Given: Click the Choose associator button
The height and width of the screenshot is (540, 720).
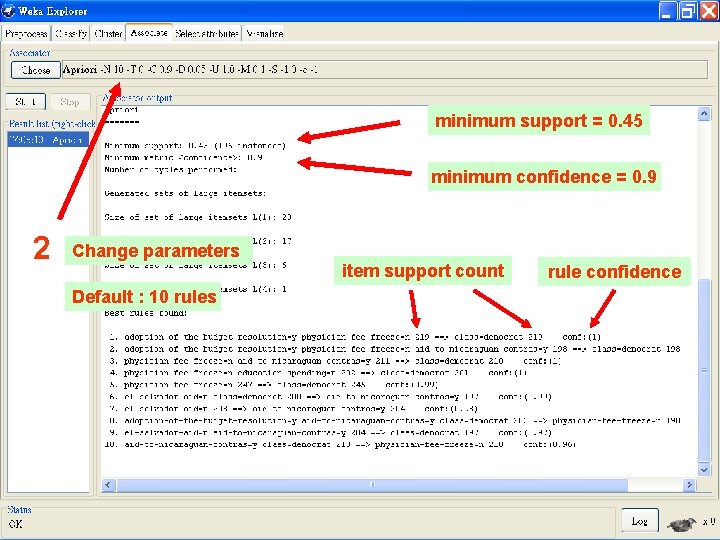Looking at the screenshot, I should 36,70.
